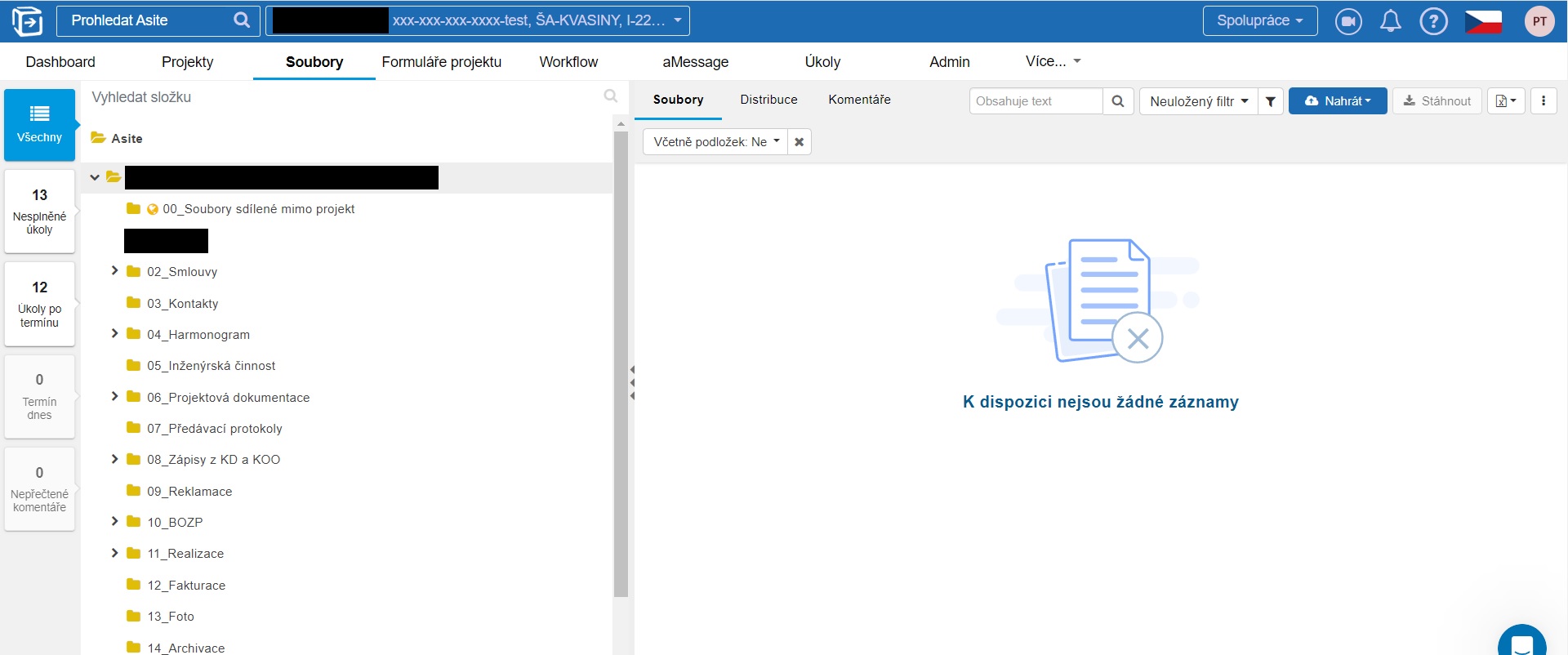The width and height of the screenshot is (1568, 655).
Task: Click the Asite logo icon
Action: (x=27, y=21)
